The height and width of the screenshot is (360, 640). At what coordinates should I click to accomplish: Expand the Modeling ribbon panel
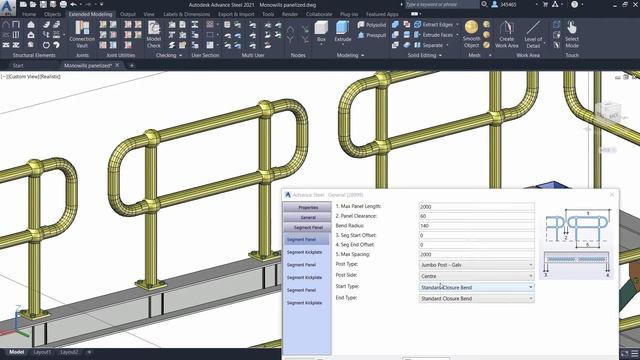(350, 55)
